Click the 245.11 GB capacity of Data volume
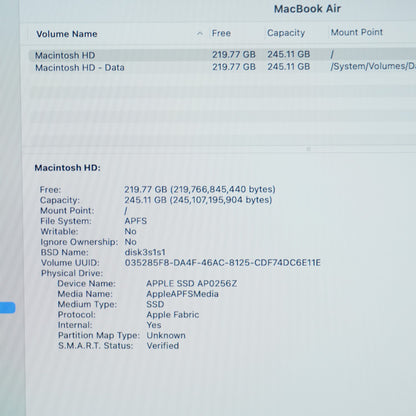Screen dimensions: 416x416 coord(288,67)
